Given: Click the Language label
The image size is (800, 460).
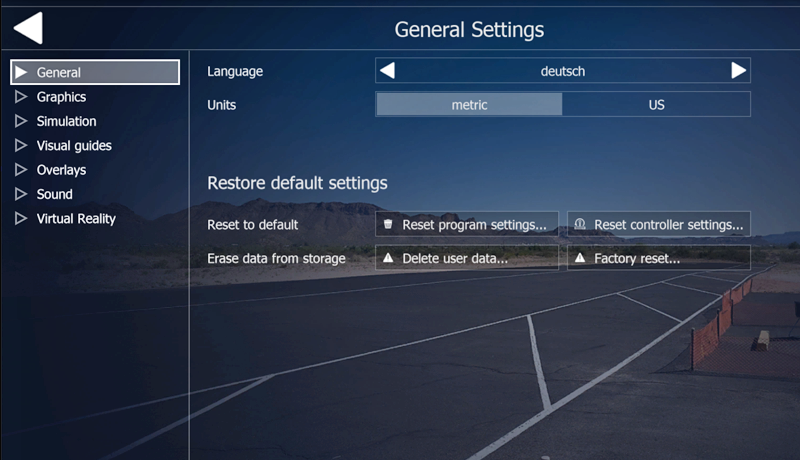Looking at the screenshot, I should coord(235,71).
